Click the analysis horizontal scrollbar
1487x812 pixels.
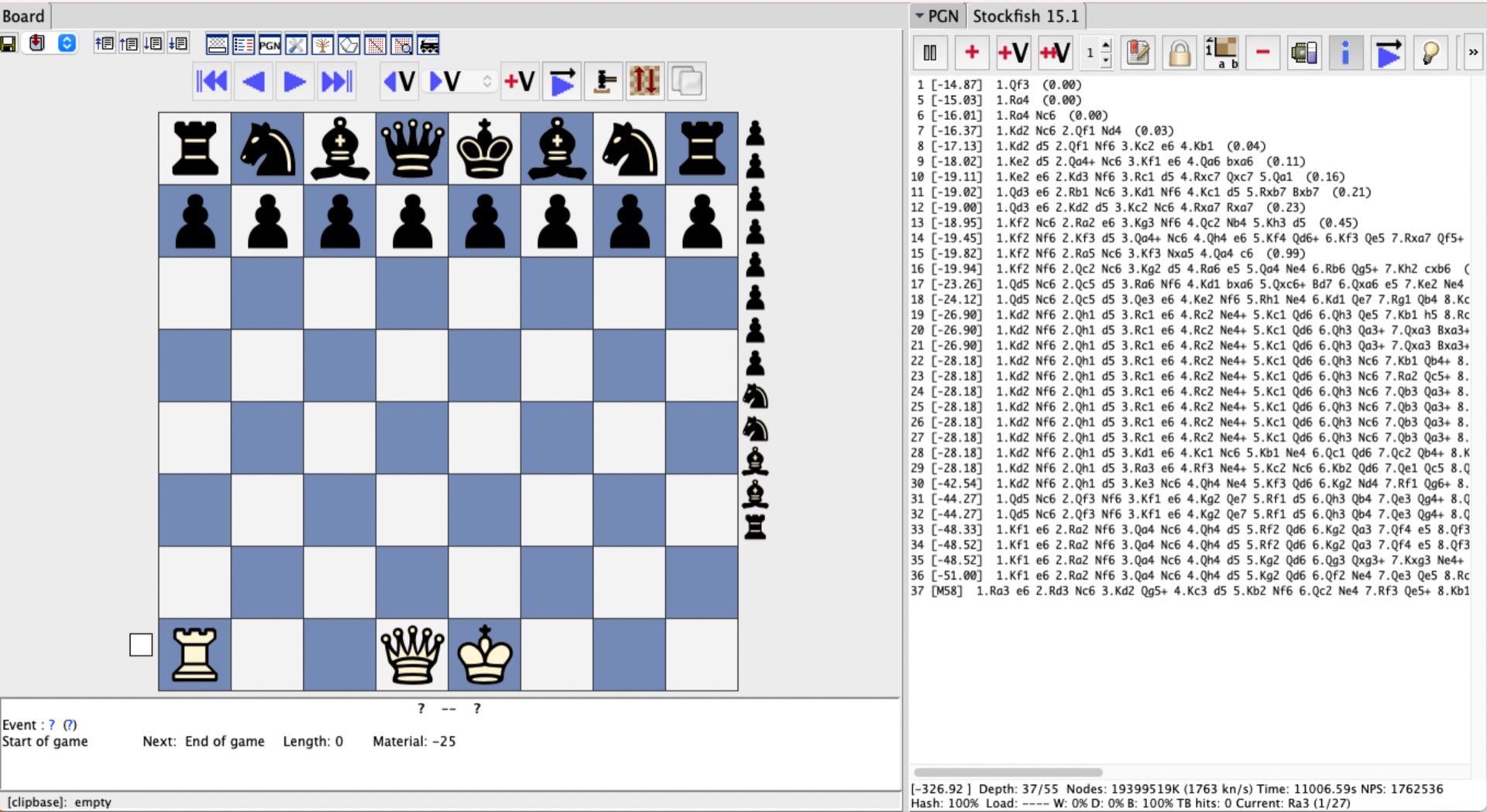click(x=1008, y=772)
